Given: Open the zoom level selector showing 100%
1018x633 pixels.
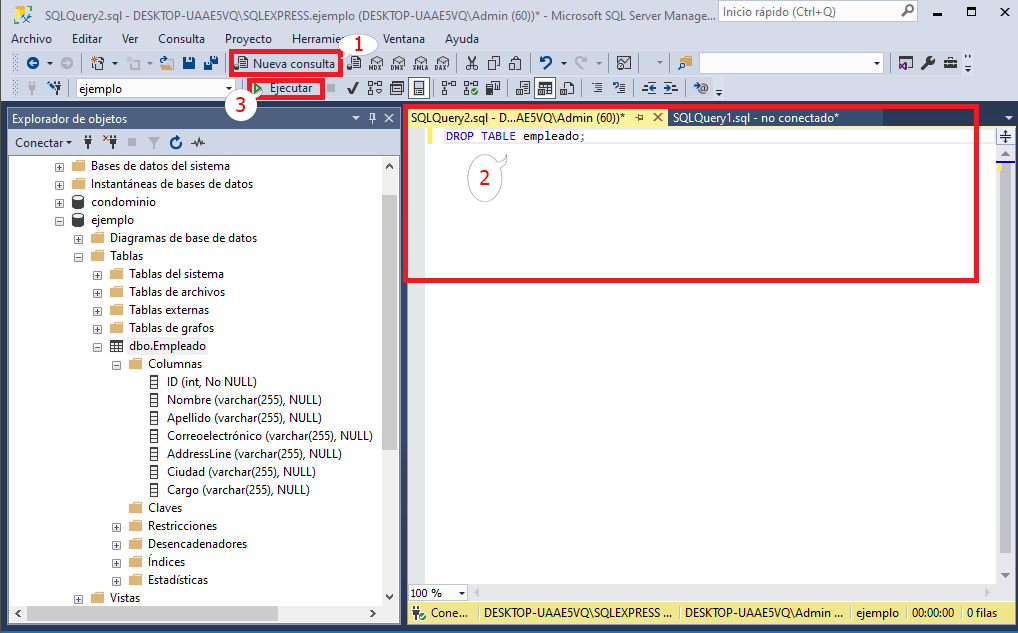Looking at the screenshot, I should (437, 592).
